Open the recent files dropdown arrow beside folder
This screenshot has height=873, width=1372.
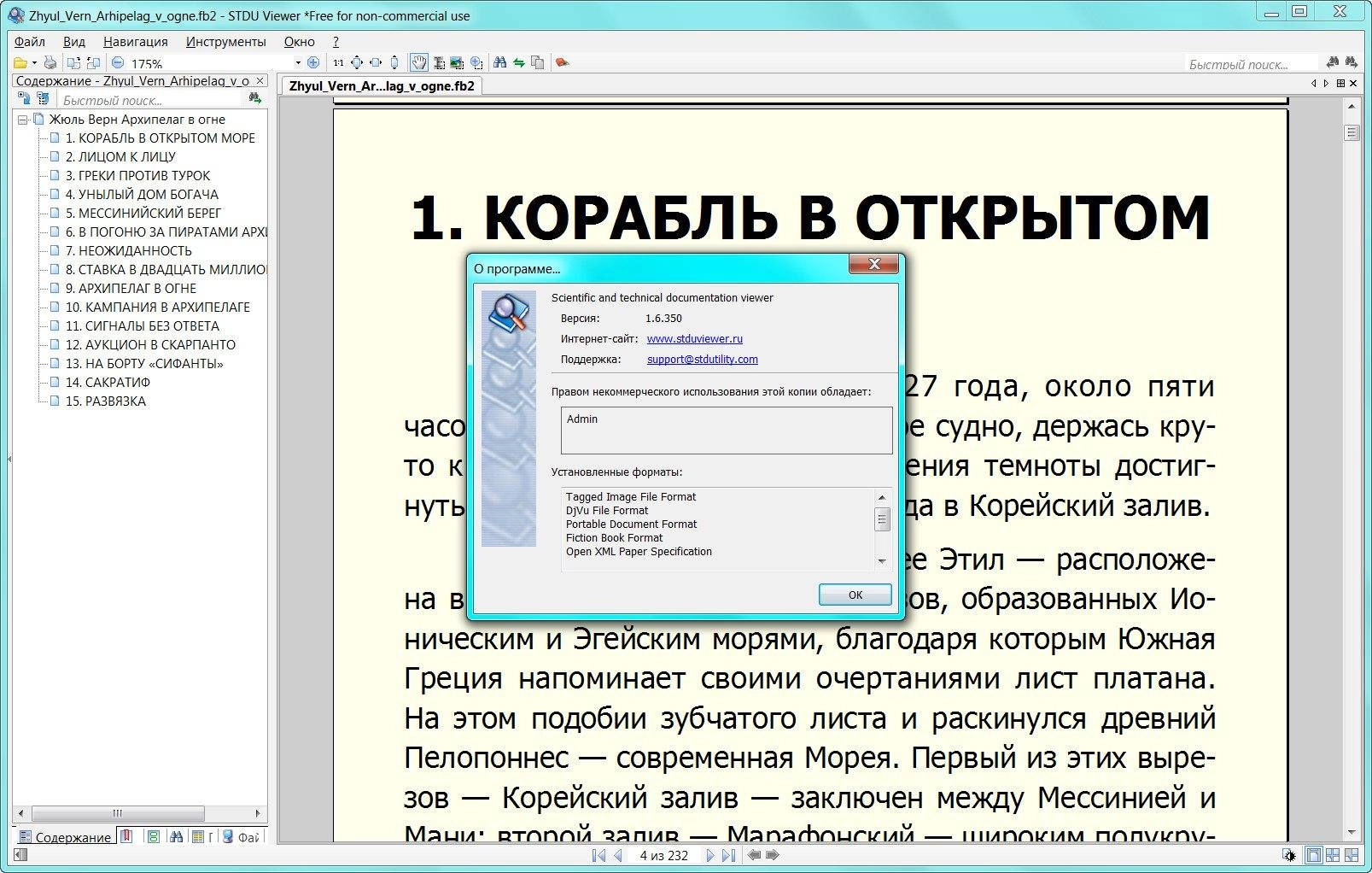coord(34,62)
